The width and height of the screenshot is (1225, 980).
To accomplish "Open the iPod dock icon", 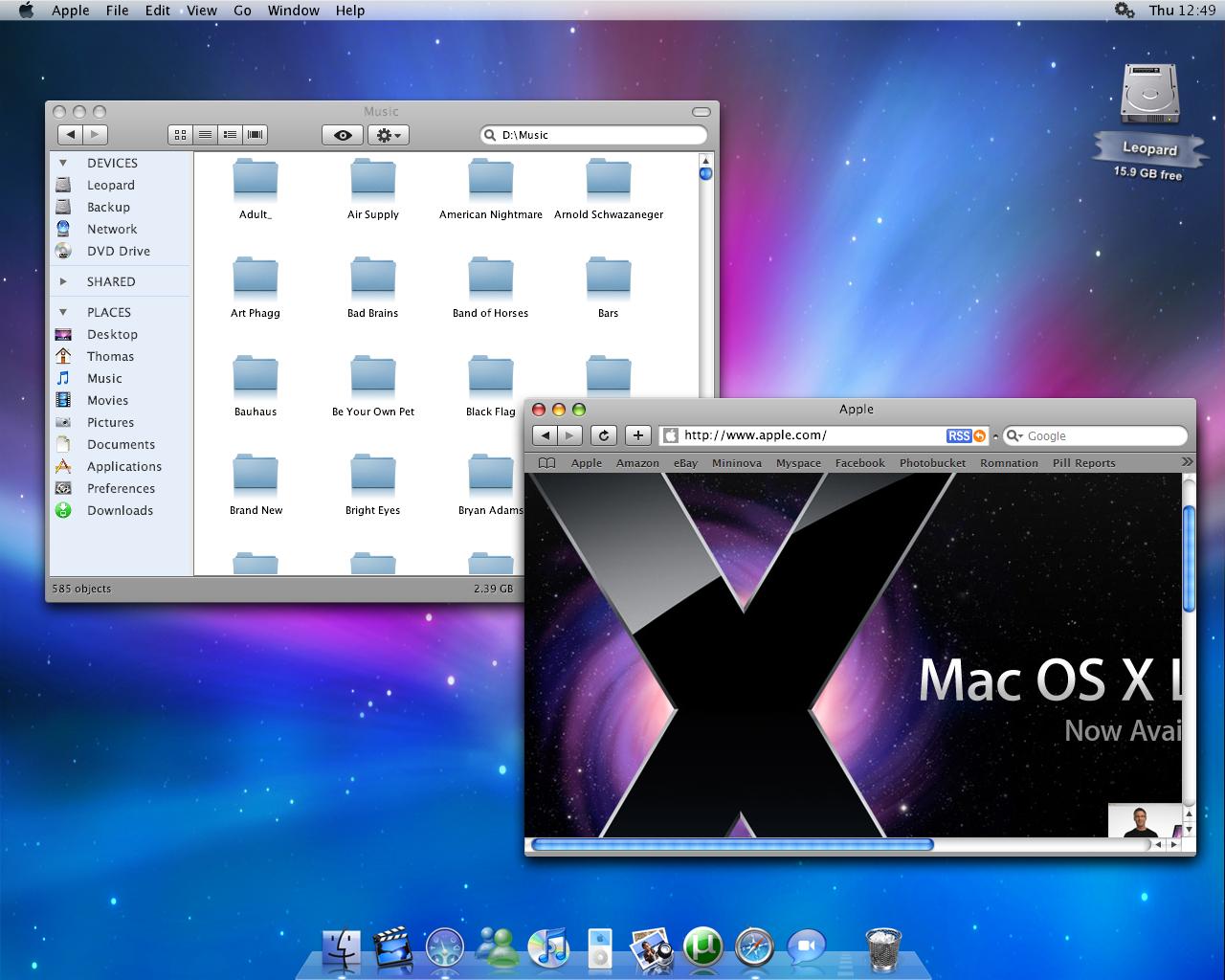I will click(x=600, y=948).
